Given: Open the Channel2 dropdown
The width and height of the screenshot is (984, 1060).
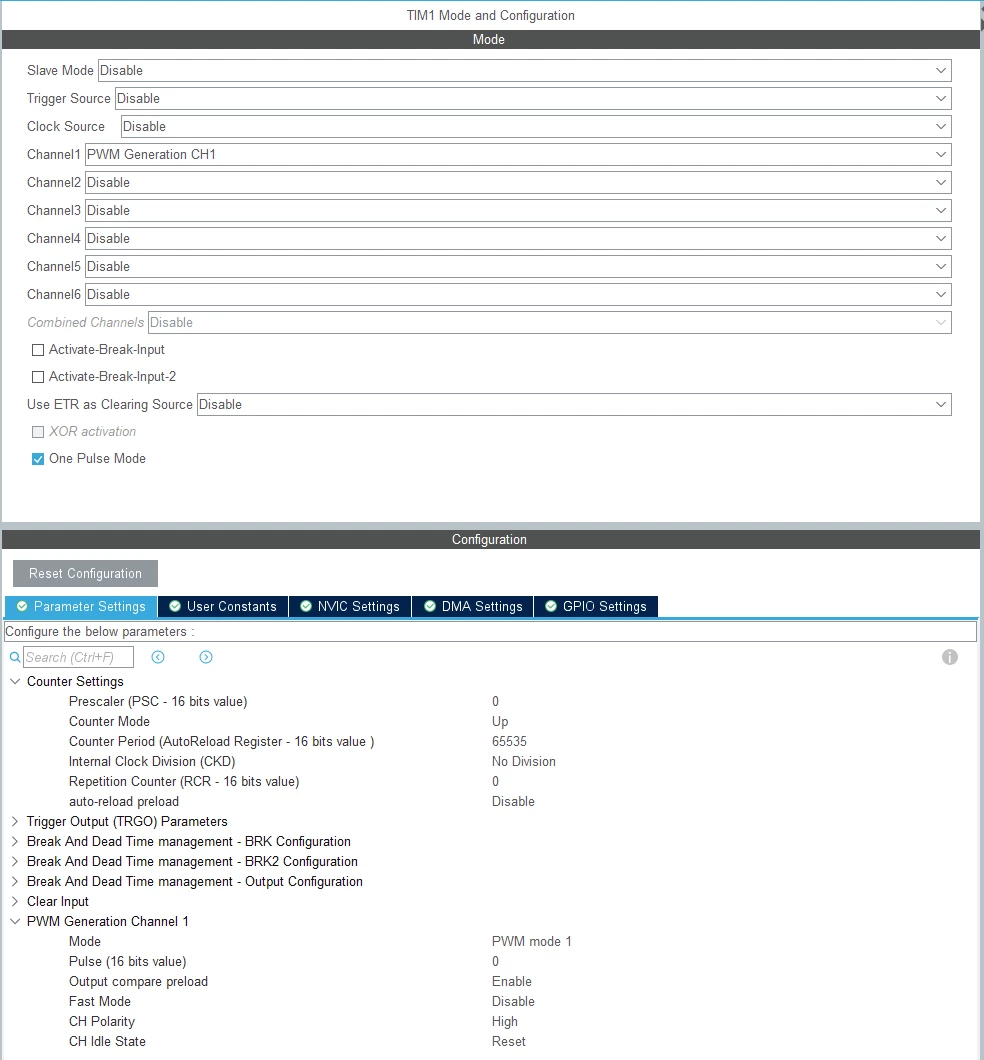Looking at the screenshot, I should coord(518,183).
